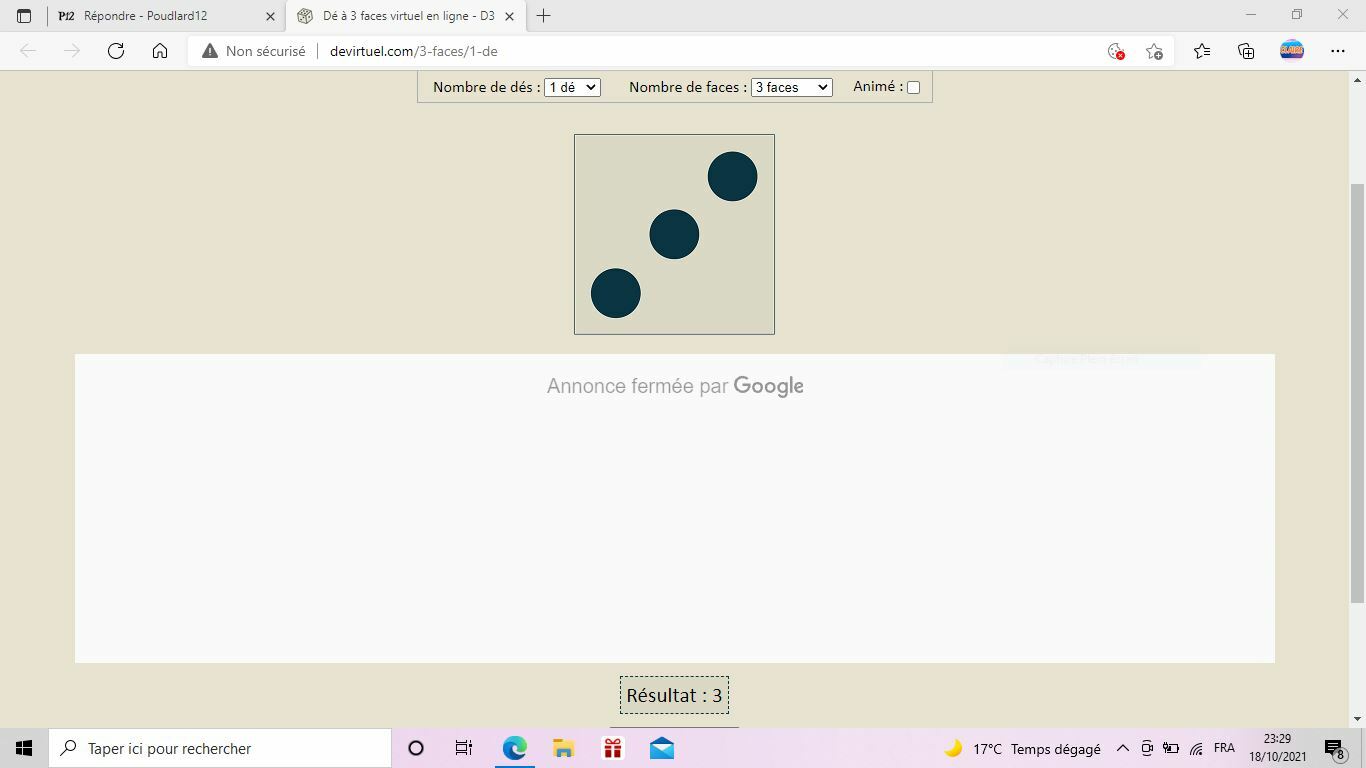Open the gift box taskbar app

tap(612, 748)
